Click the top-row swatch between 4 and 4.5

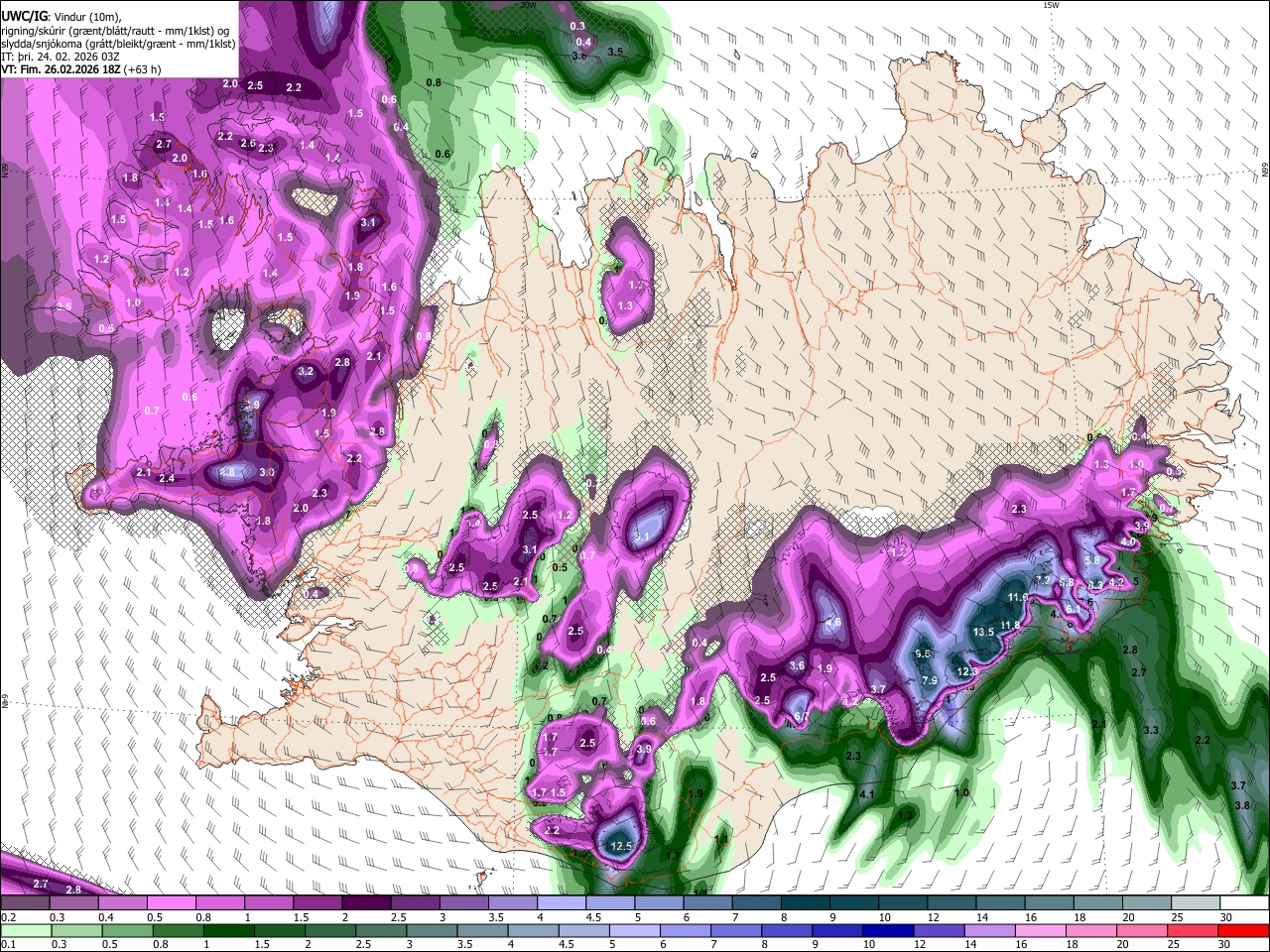click(x=560, y=903)
